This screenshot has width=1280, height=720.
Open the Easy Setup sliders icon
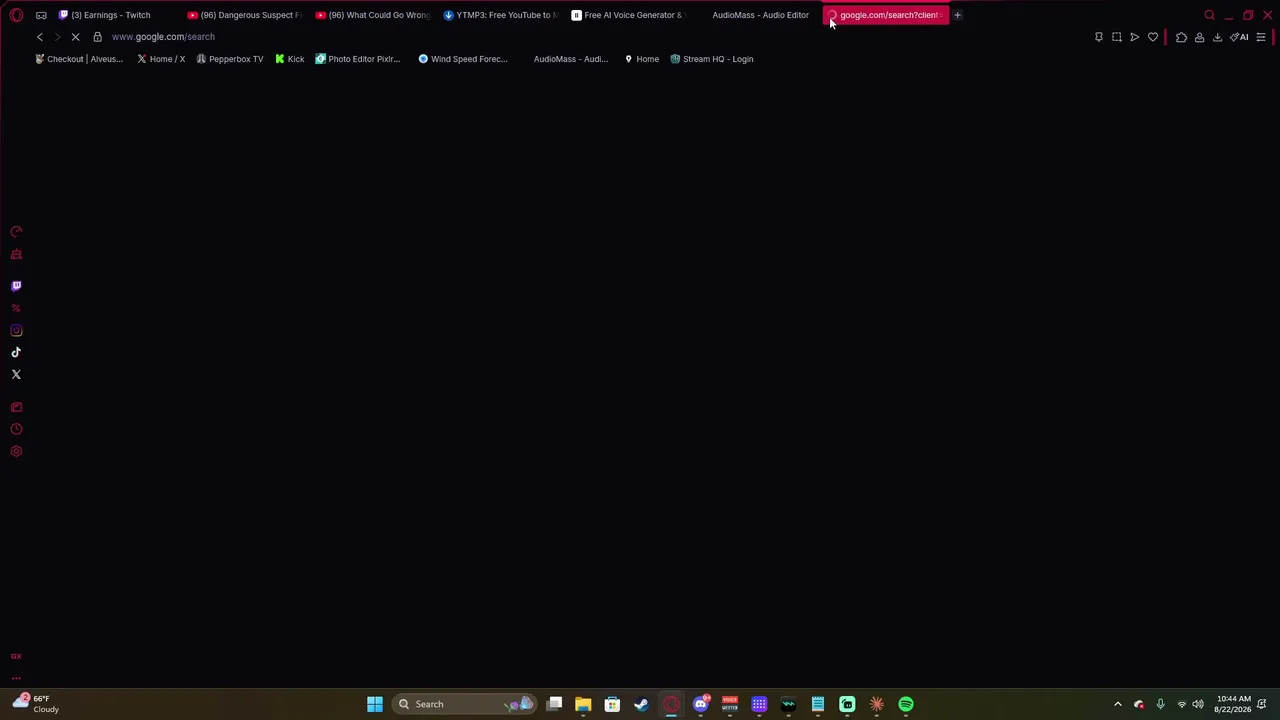[x=1261, y=37]
